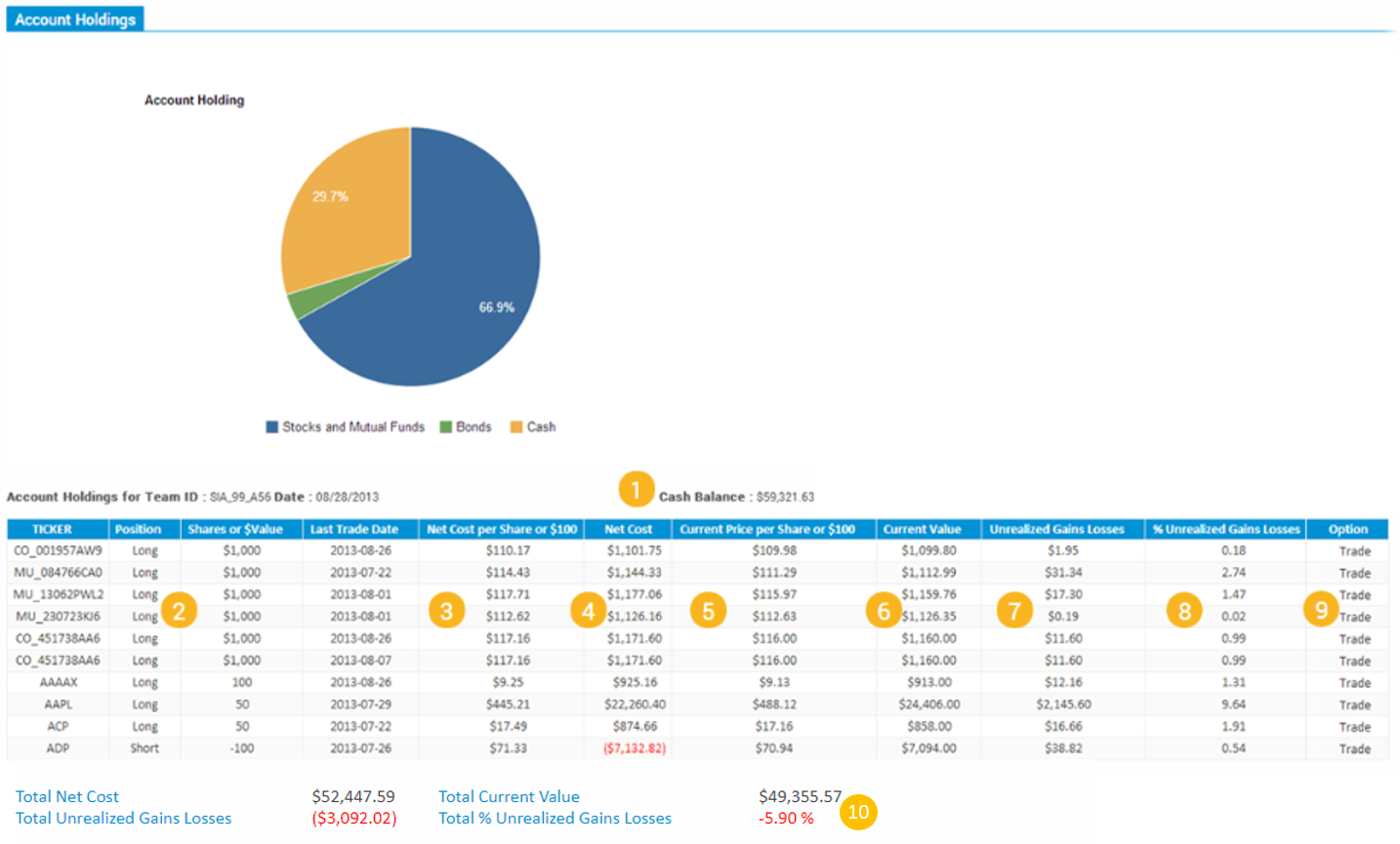Image resolution: width=1400 pixels, height=844 pixels.
Task: Sort by % Unrealized Gains Losses header
Action: pyautogui.click(x=1226, y=529)
